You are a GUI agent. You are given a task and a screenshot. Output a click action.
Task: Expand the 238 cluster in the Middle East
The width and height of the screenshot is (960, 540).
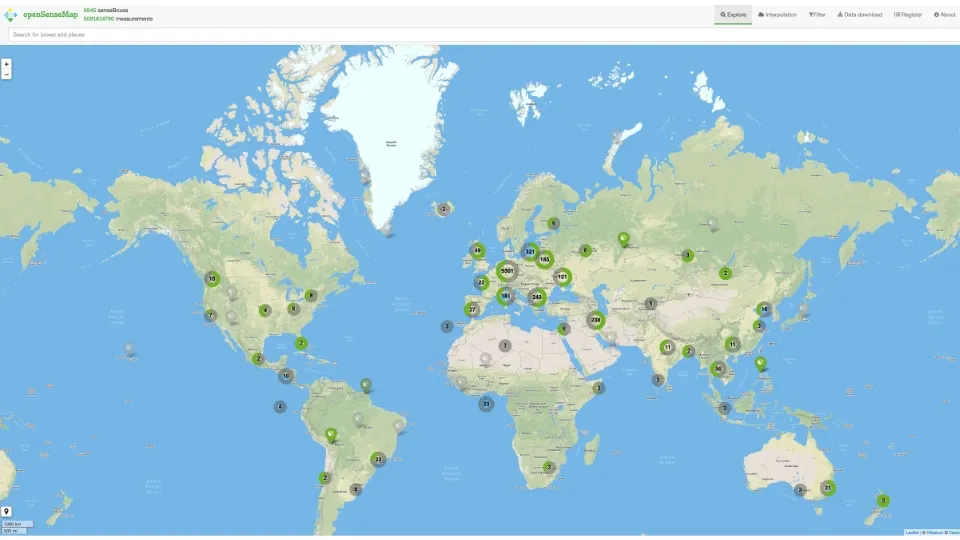(x=595, y=320)
